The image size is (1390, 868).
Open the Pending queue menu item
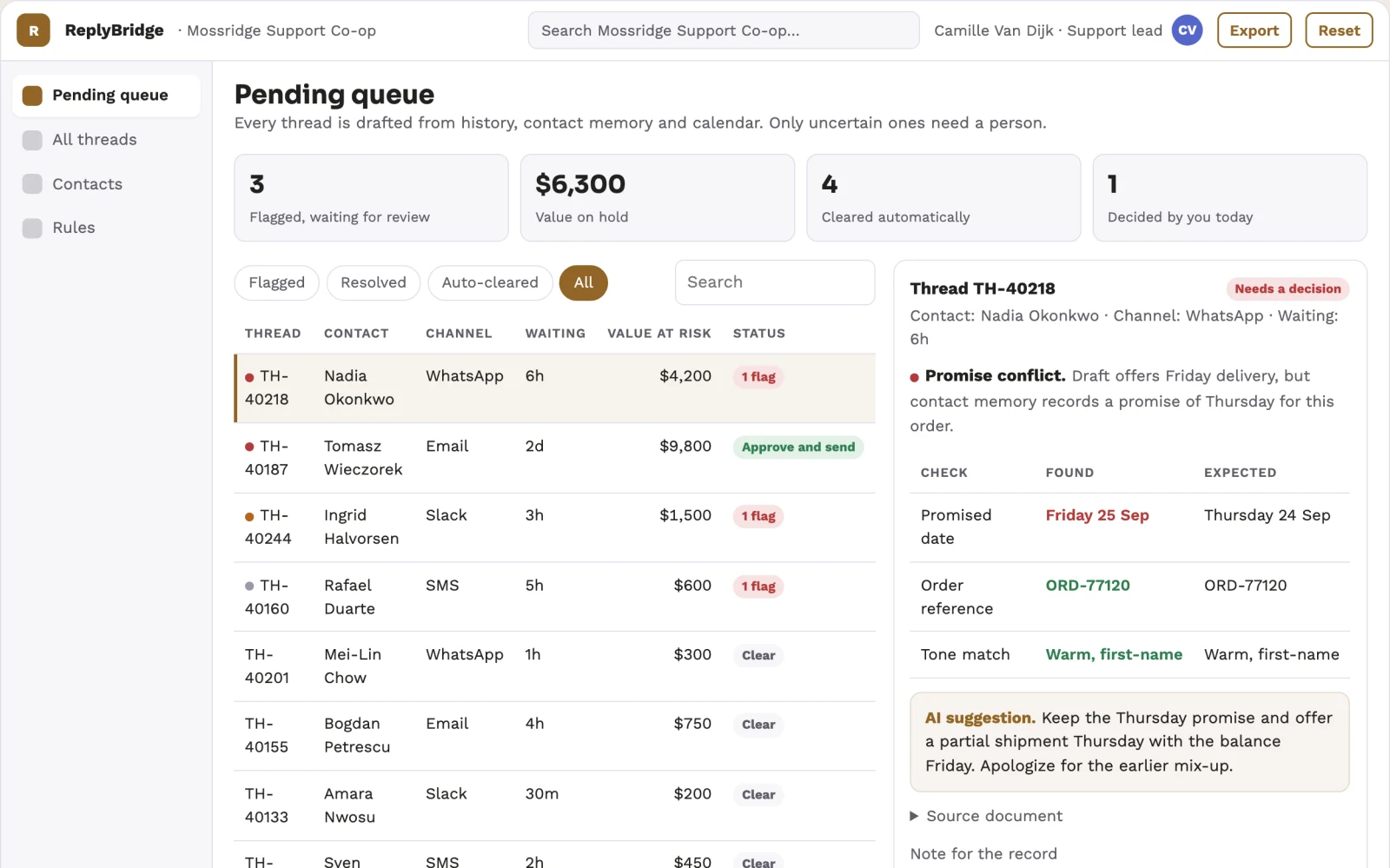click(x=106, y=96)
